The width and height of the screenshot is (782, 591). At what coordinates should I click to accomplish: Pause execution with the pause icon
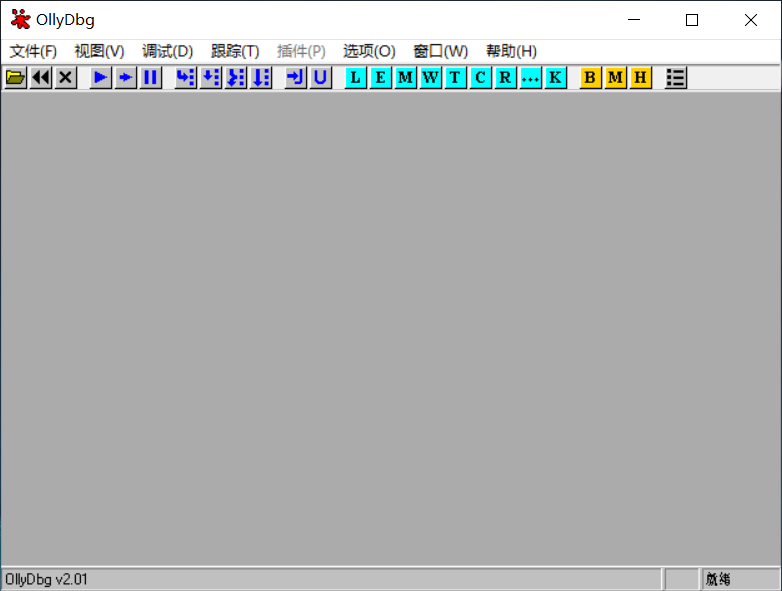pos(150,78)
